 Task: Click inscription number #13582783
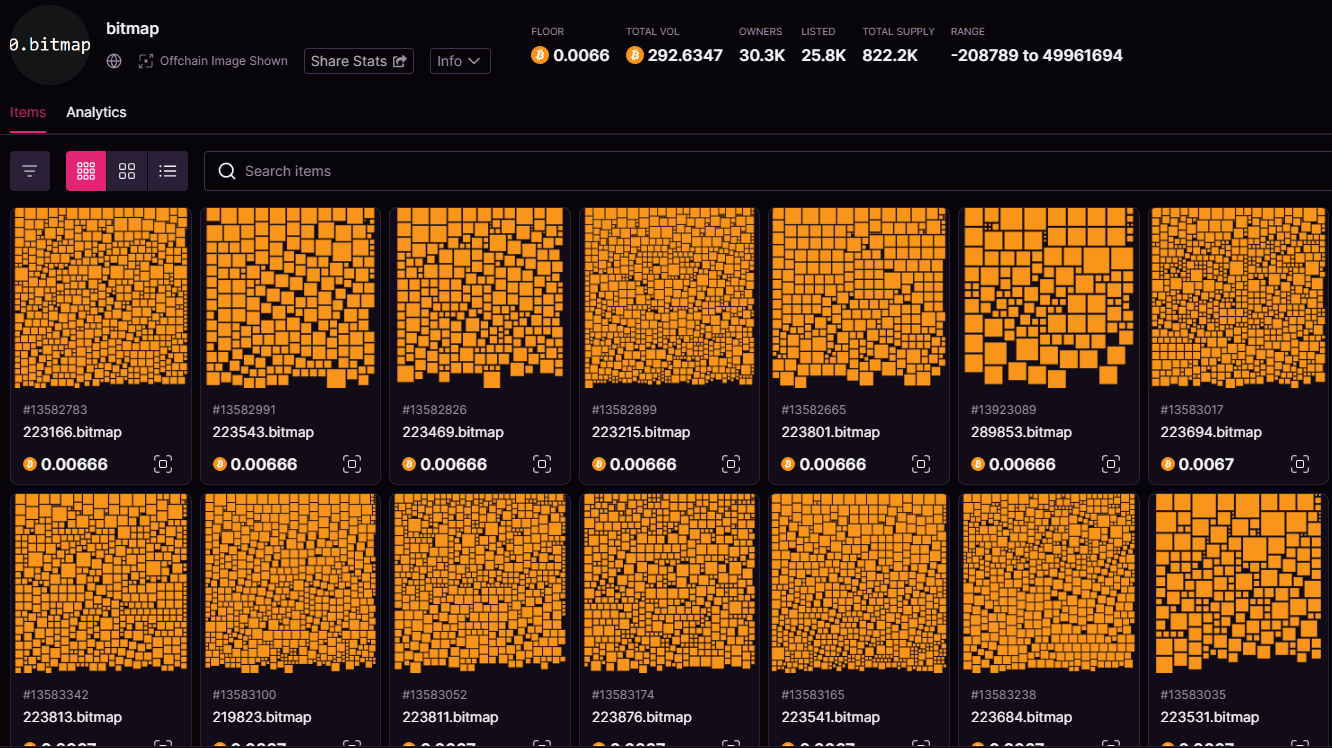[x=55, y=410]
